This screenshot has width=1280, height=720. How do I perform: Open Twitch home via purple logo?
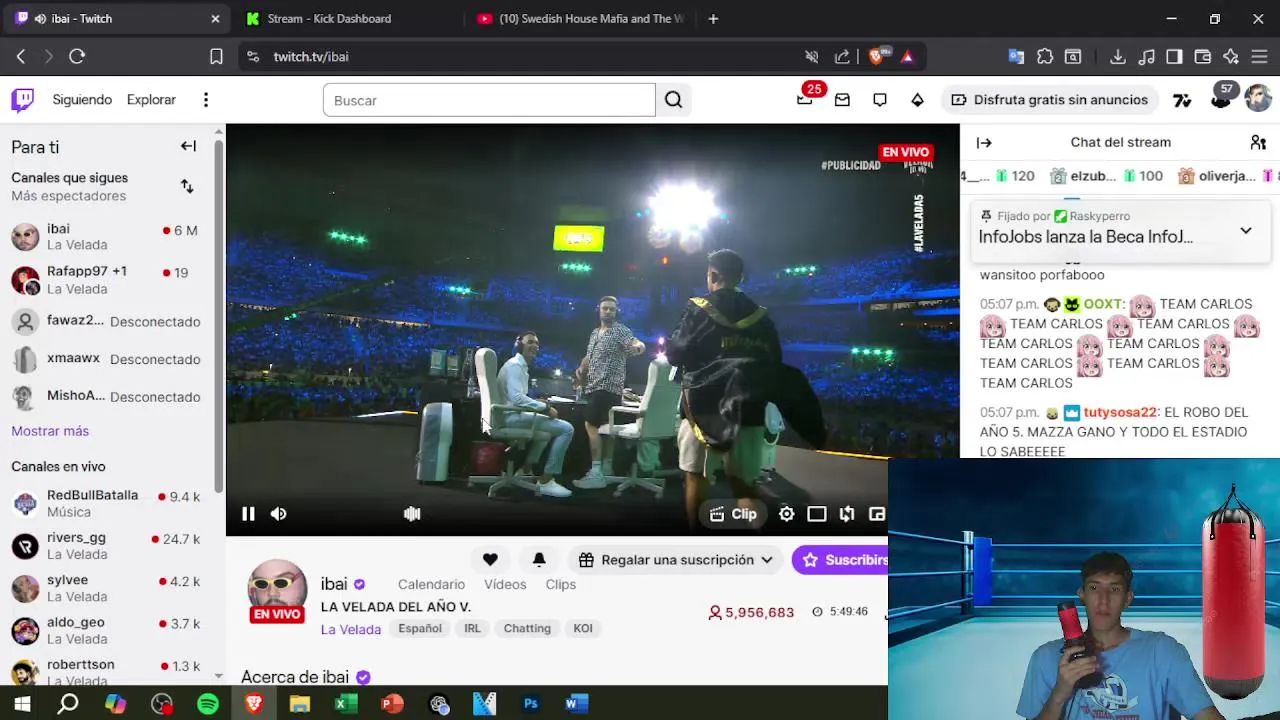(22, 100)
